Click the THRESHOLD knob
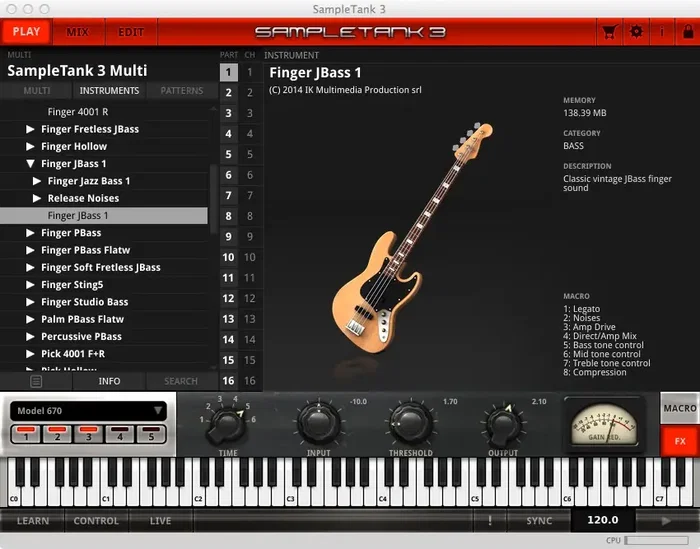This screenshot has width=700, height=549. 410,422
